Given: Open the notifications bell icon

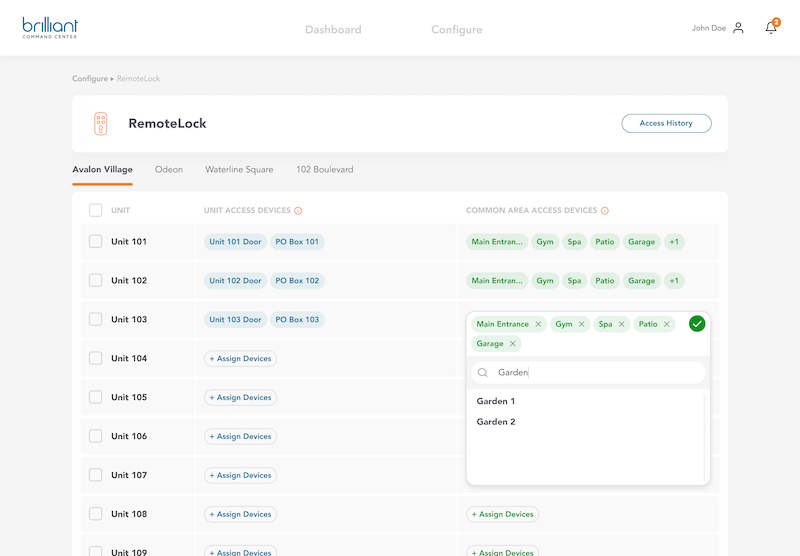Looking at the screenshot, I should tap(770, 28).
